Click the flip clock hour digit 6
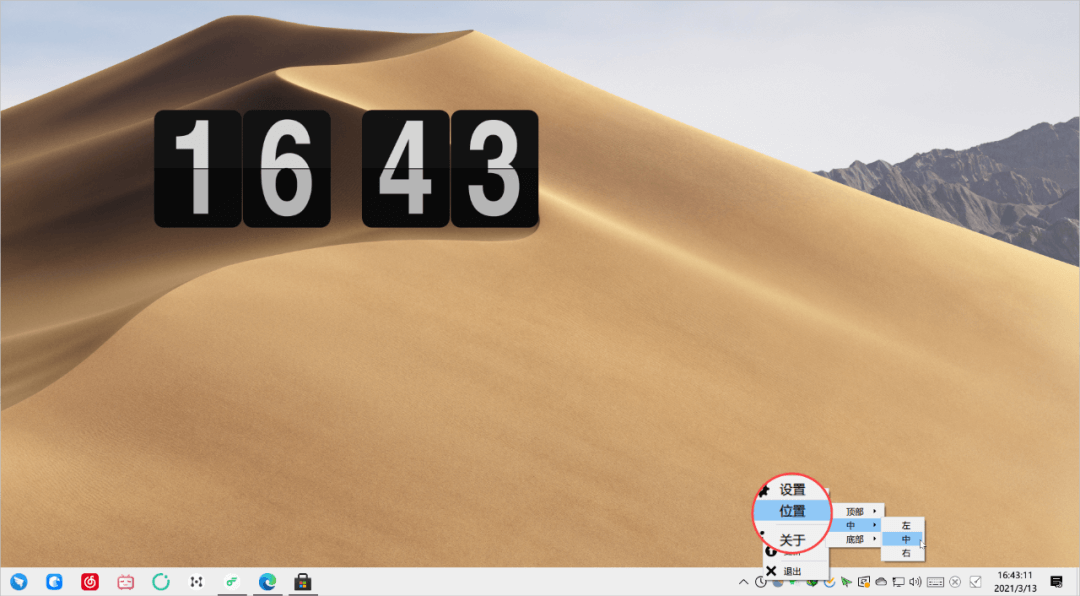Image resolution: width=1080 pixels, height=596 pixels. pos(287,169)
